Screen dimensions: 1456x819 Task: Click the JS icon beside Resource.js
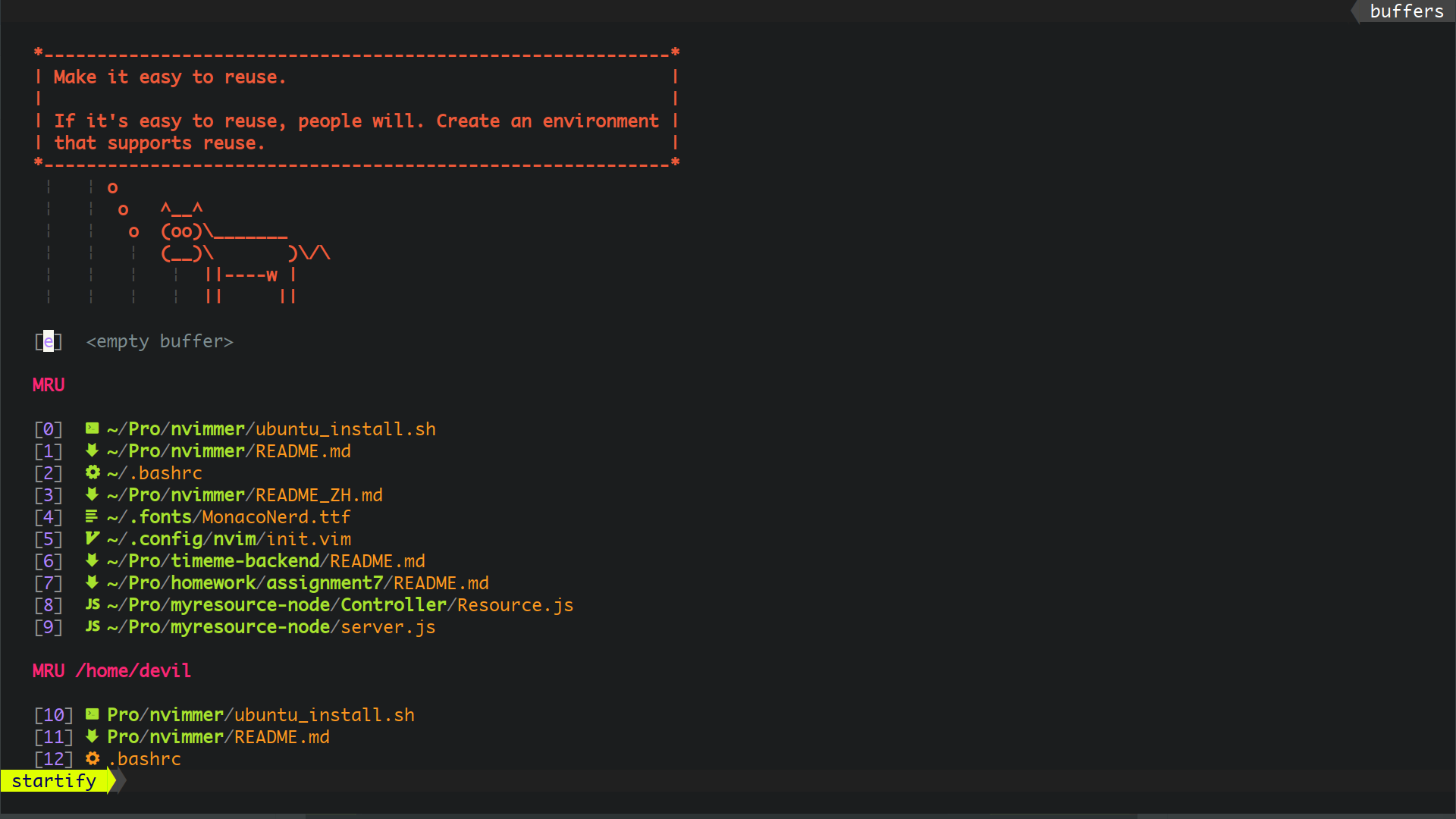pyautogui.click(x=93, y=604)
